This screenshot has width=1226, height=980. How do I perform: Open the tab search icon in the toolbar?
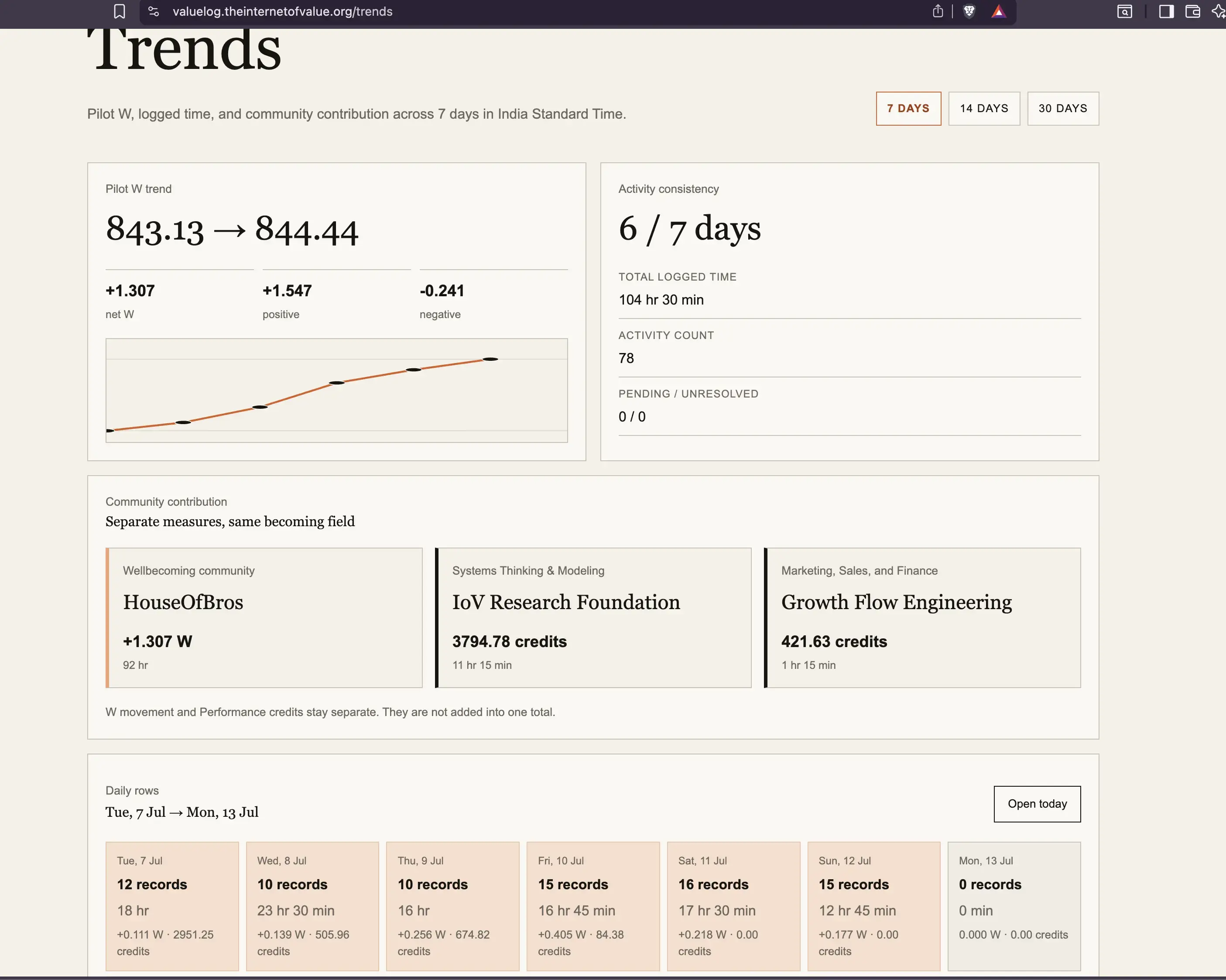pyautogui.click(x=1124, y=11)
